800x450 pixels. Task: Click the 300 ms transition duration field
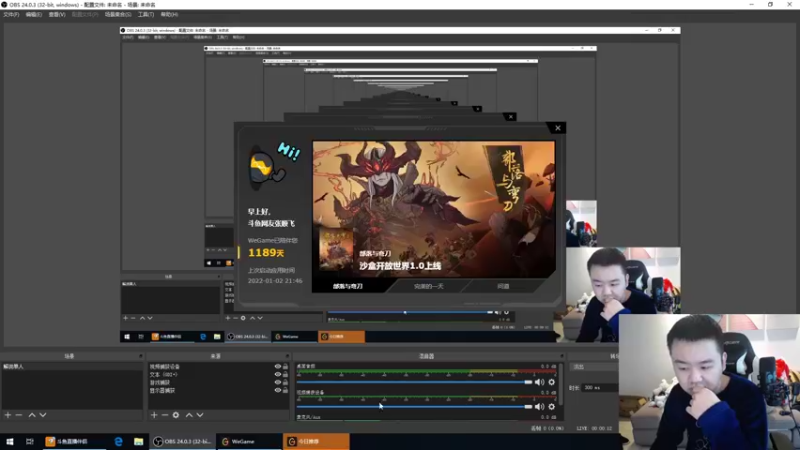click(601, 388)
